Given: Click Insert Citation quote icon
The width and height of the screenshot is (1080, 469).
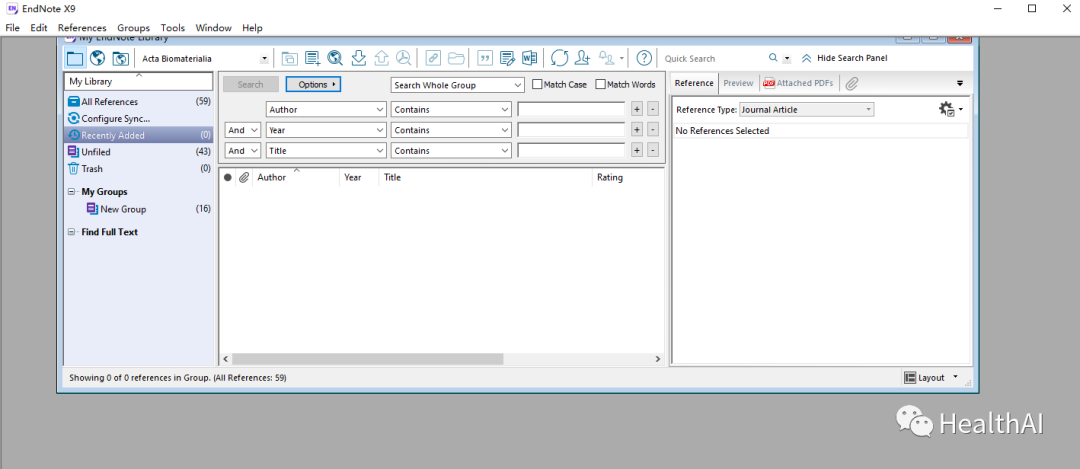Looking at the screenshot, I should click(485, 59).
